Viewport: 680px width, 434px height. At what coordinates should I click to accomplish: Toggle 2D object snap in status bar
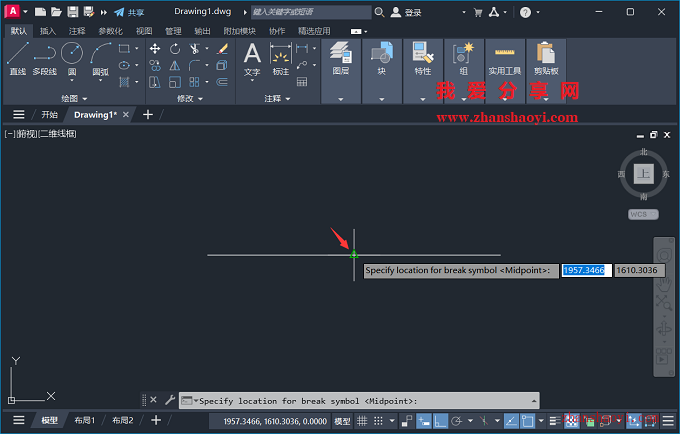(x=527, y=421)
